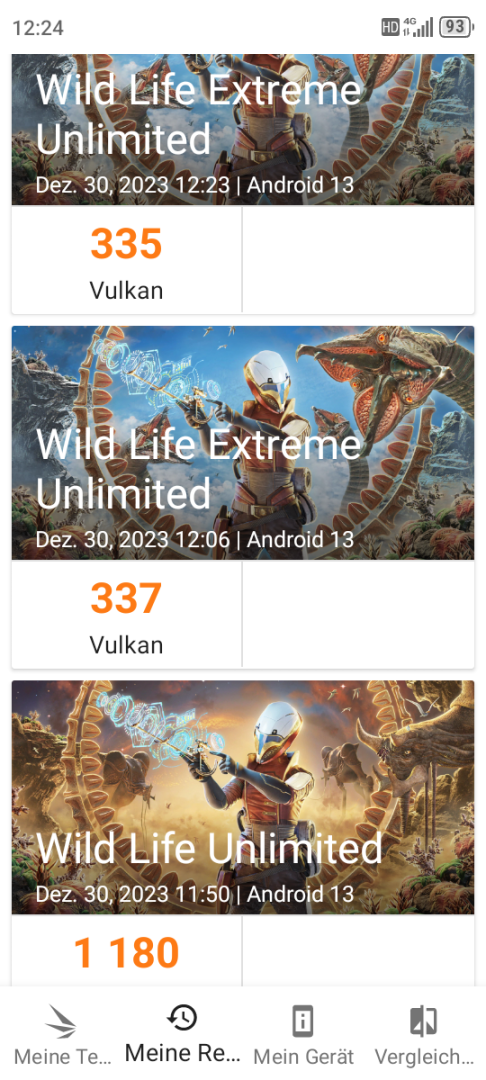Open the Meine Tests tab icon
The height and width of the screenshot is (1080, 486).
[61, 1021]
